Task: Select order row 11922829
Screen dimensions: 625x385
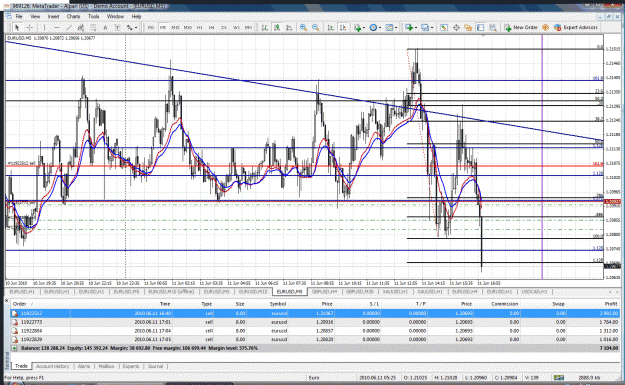Action: (x=314, y=340)
